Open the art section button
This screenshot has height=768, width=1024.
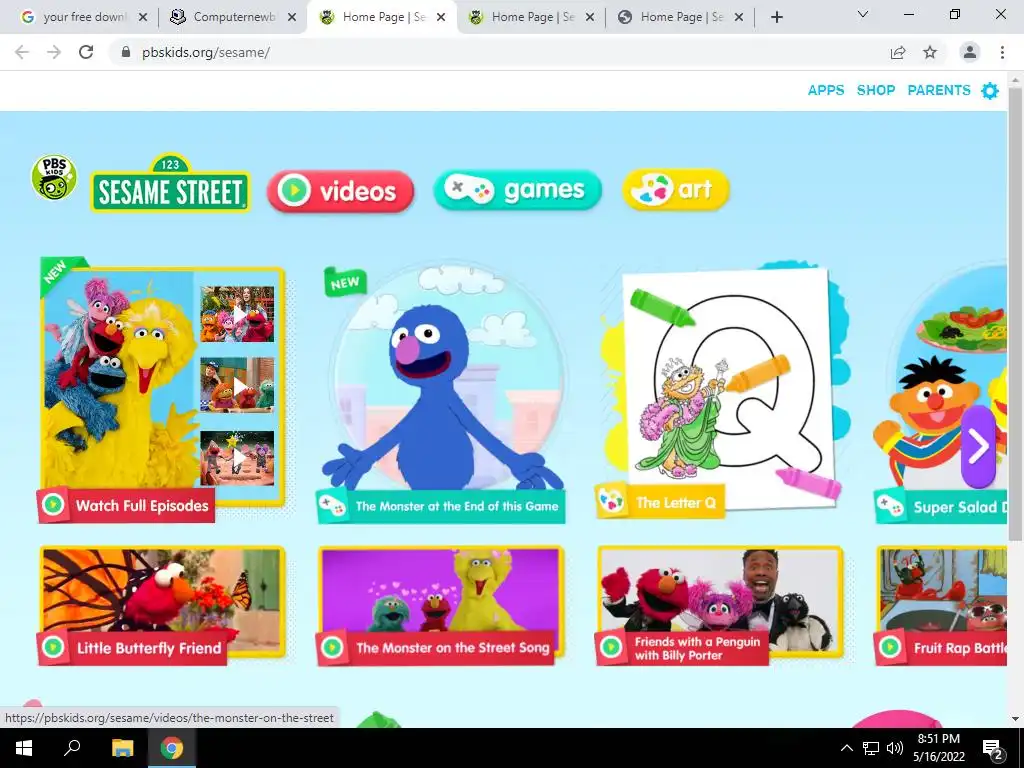pyautogui.click(x=676, y=189)
